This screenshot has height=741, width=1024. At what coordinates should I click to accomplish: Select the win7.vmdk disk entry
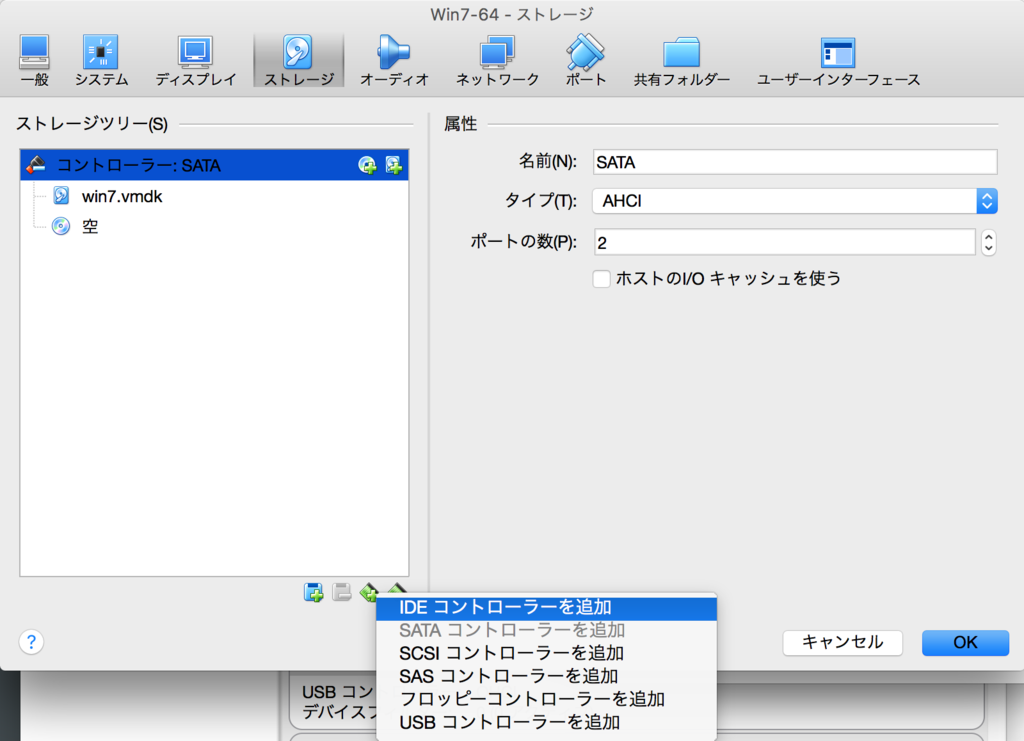click(x=214, y=196)
